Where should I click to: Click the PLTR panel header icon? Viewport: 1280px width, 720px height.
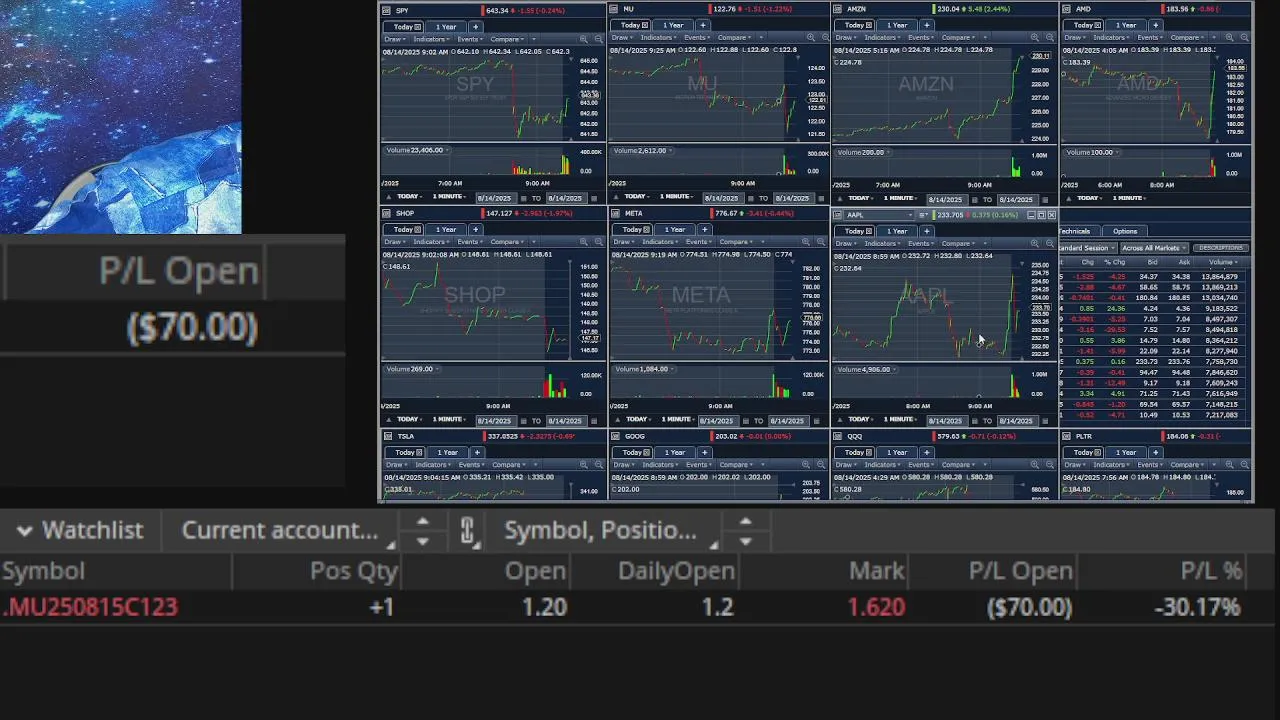click(1066, 437)
